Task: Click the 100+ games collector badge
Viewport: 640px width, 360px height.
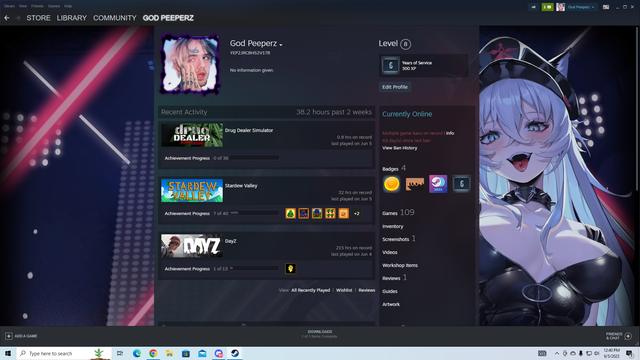Action: (415, 184)
